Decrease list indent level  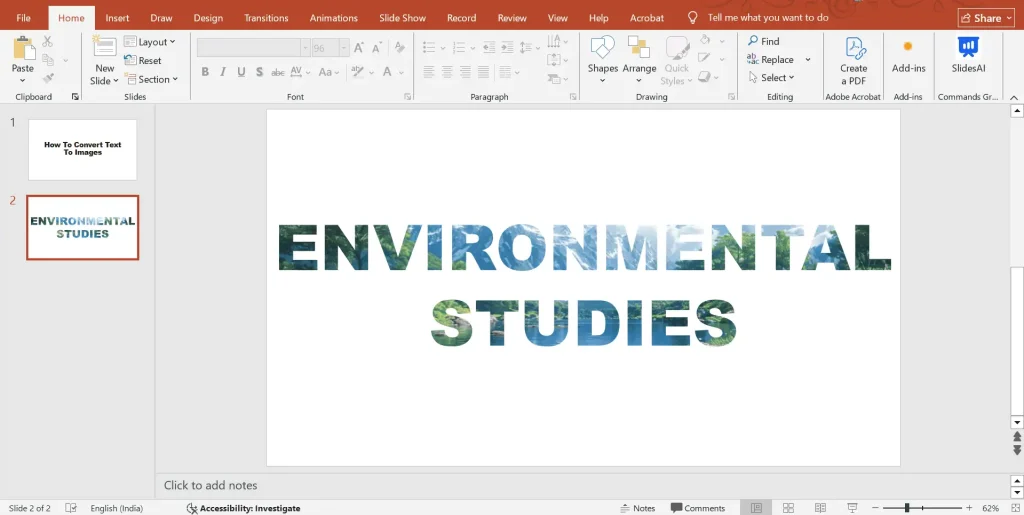point(488,48)
